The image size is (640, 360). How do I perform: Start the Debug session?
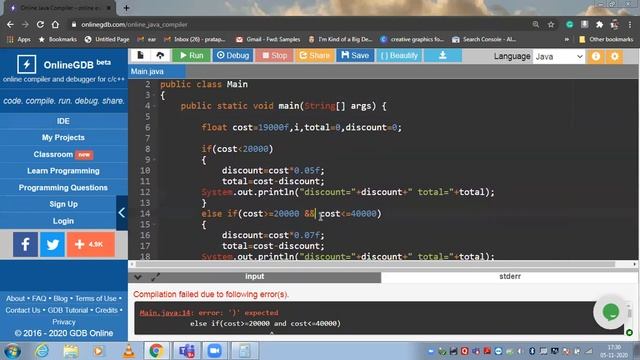click(x=233, y=55)
